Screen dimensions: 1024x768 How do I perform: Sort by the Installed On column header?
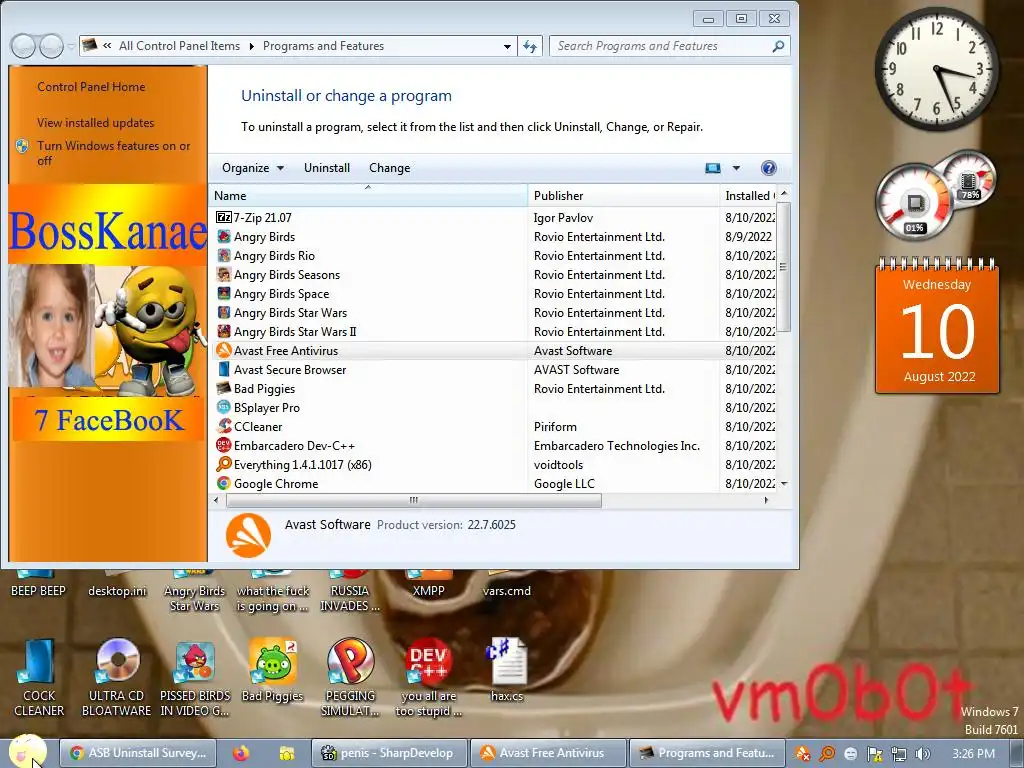tap(748, 195)
